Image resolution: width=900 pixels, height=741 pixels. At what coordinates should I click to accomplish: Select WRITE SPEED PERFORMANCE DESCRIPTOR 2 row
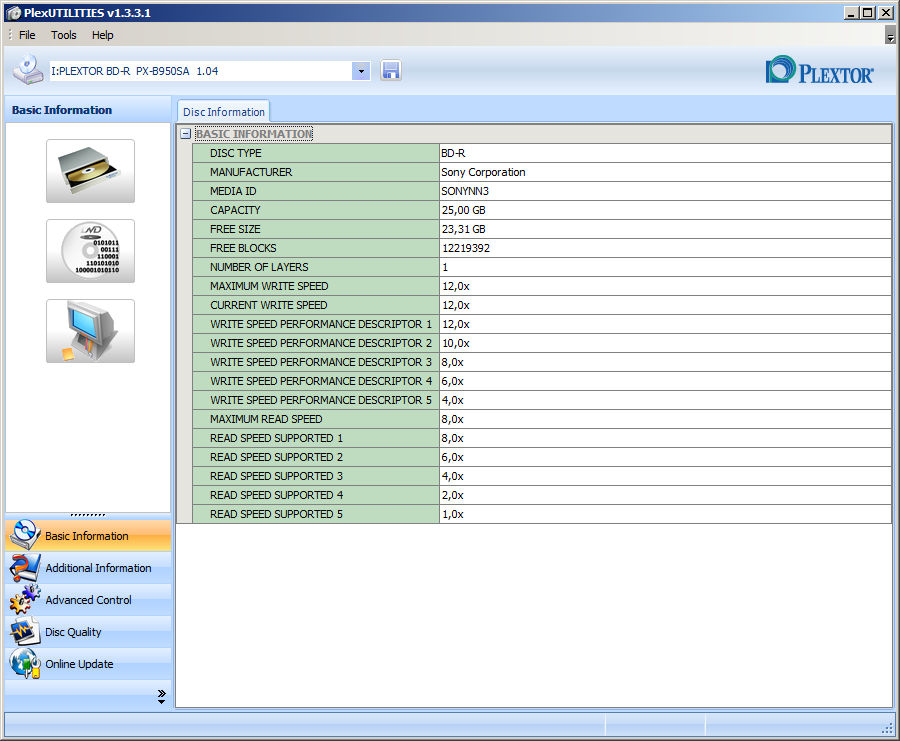tap(542, 343)
